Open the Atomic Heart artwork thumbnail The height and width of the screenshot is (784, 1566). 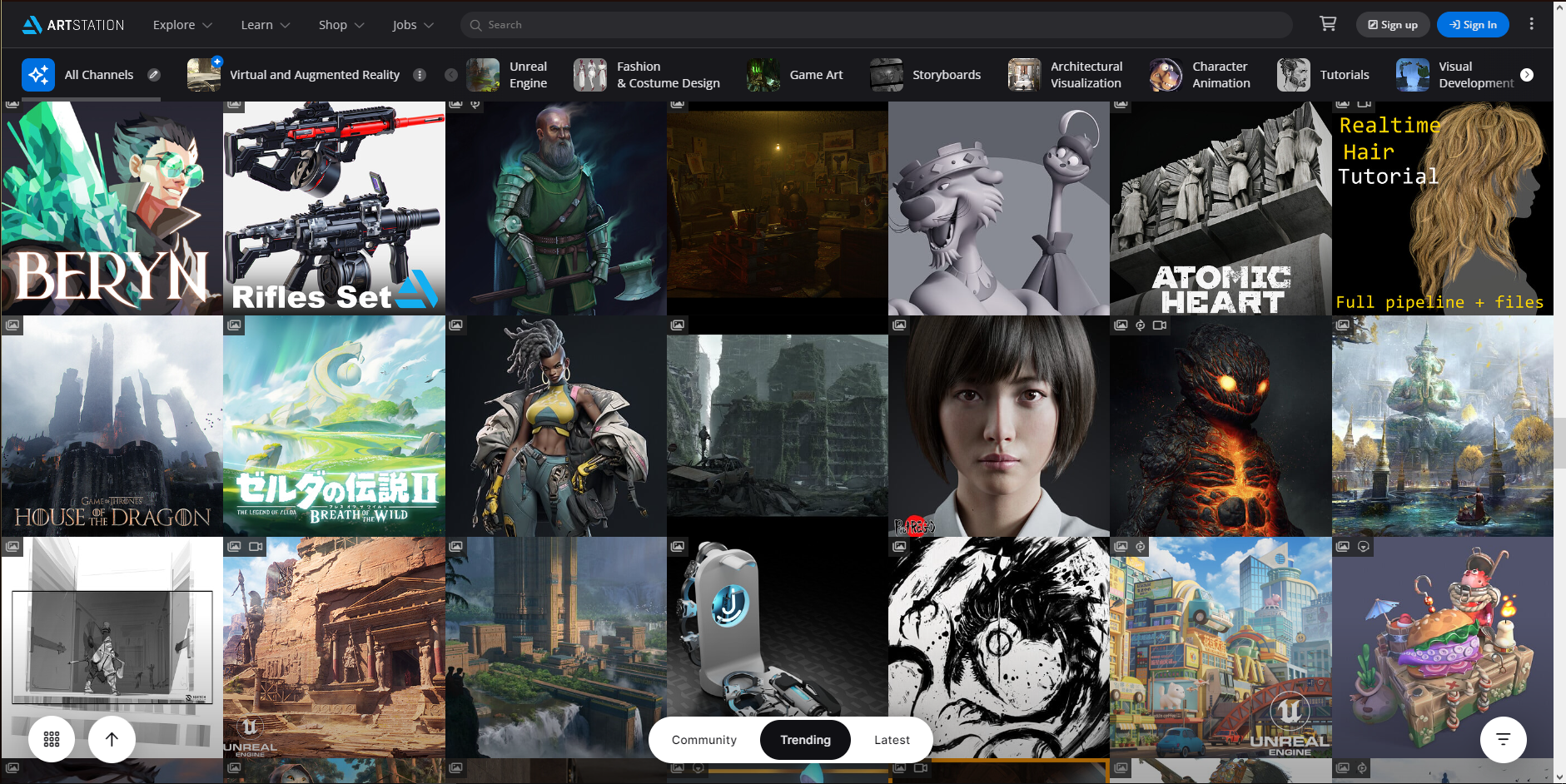coord(1220,208)
